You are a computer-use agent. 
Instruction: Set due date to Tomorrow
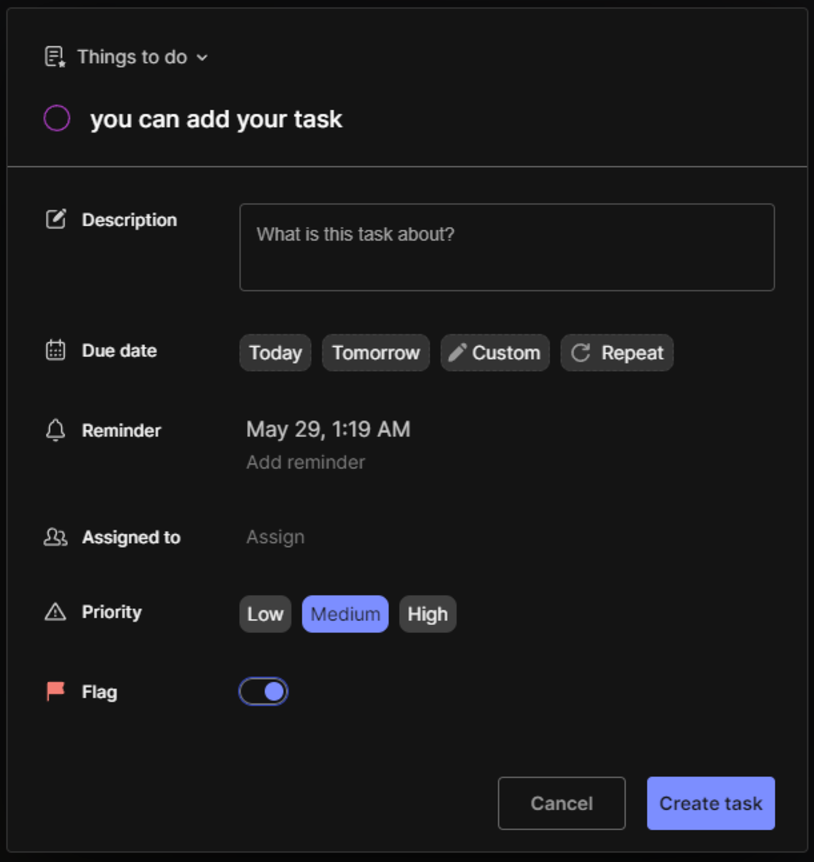[x=376, y=353]
